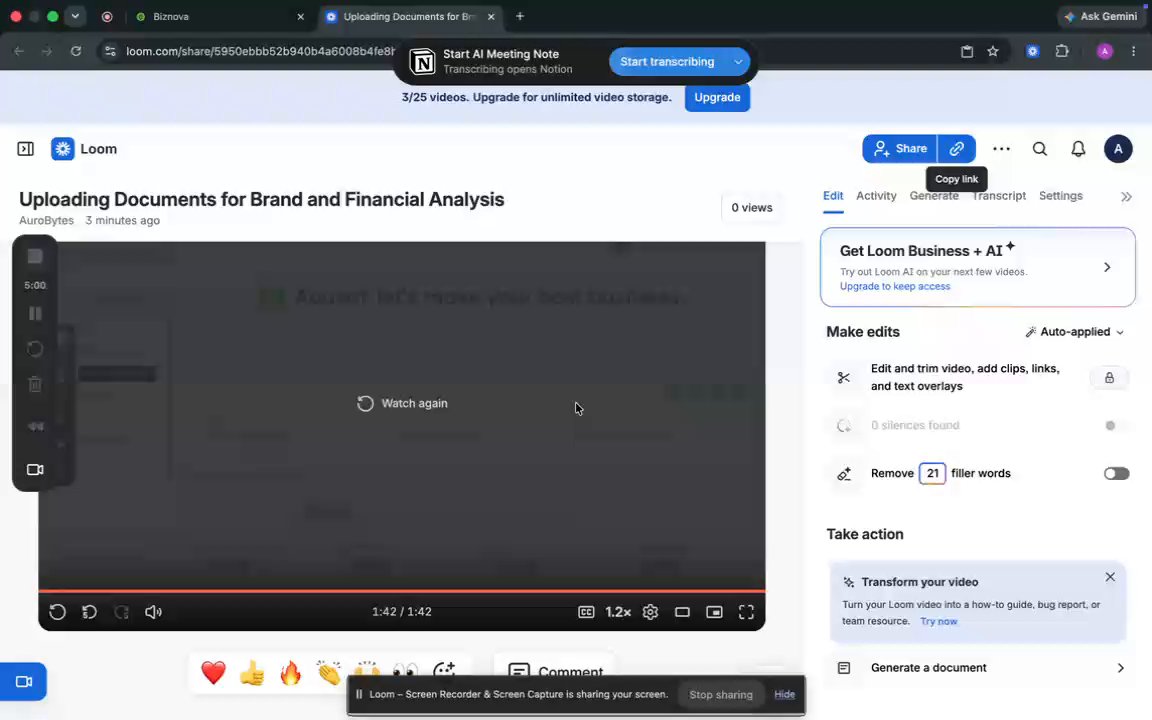Click Stop sharing
The image size is (1152, 720).
click(721, 695)
